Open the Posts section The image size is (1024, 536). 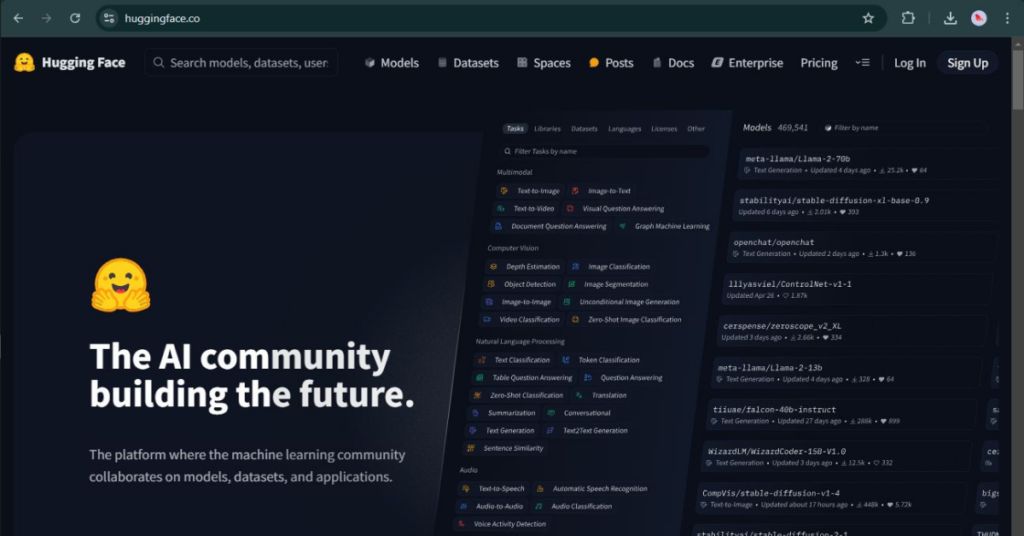(611, 63)
